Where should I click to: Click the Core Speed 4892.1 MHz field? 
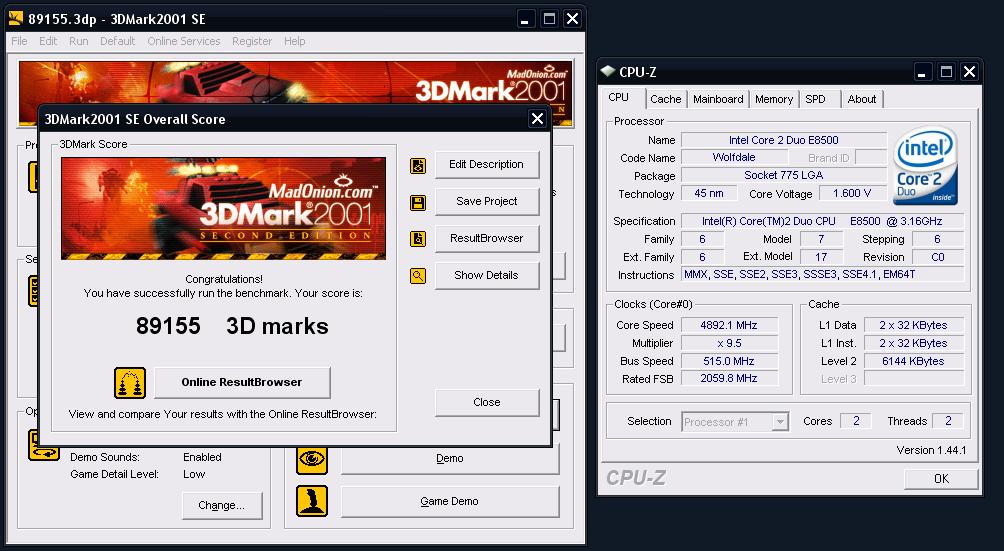pos(729,325)
